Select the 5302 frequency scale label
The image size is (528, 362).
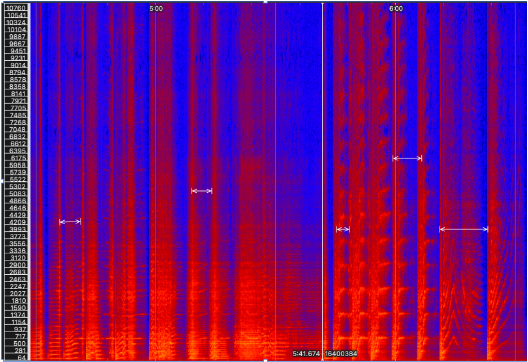pyautogui.click(x=16, y=187)
